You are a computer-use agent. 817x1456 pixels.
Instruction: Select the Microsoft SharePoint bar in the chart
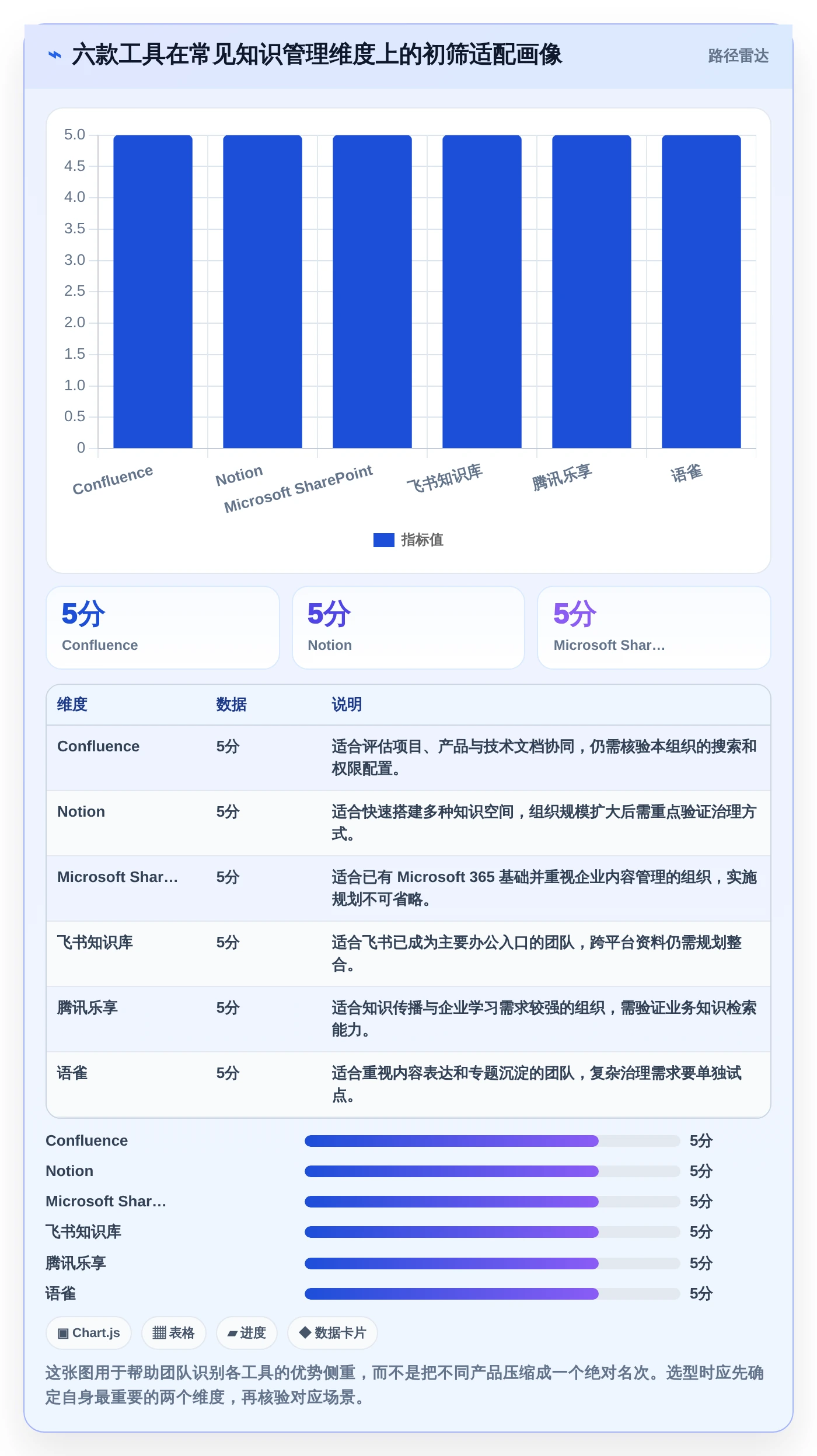(372, 292)
